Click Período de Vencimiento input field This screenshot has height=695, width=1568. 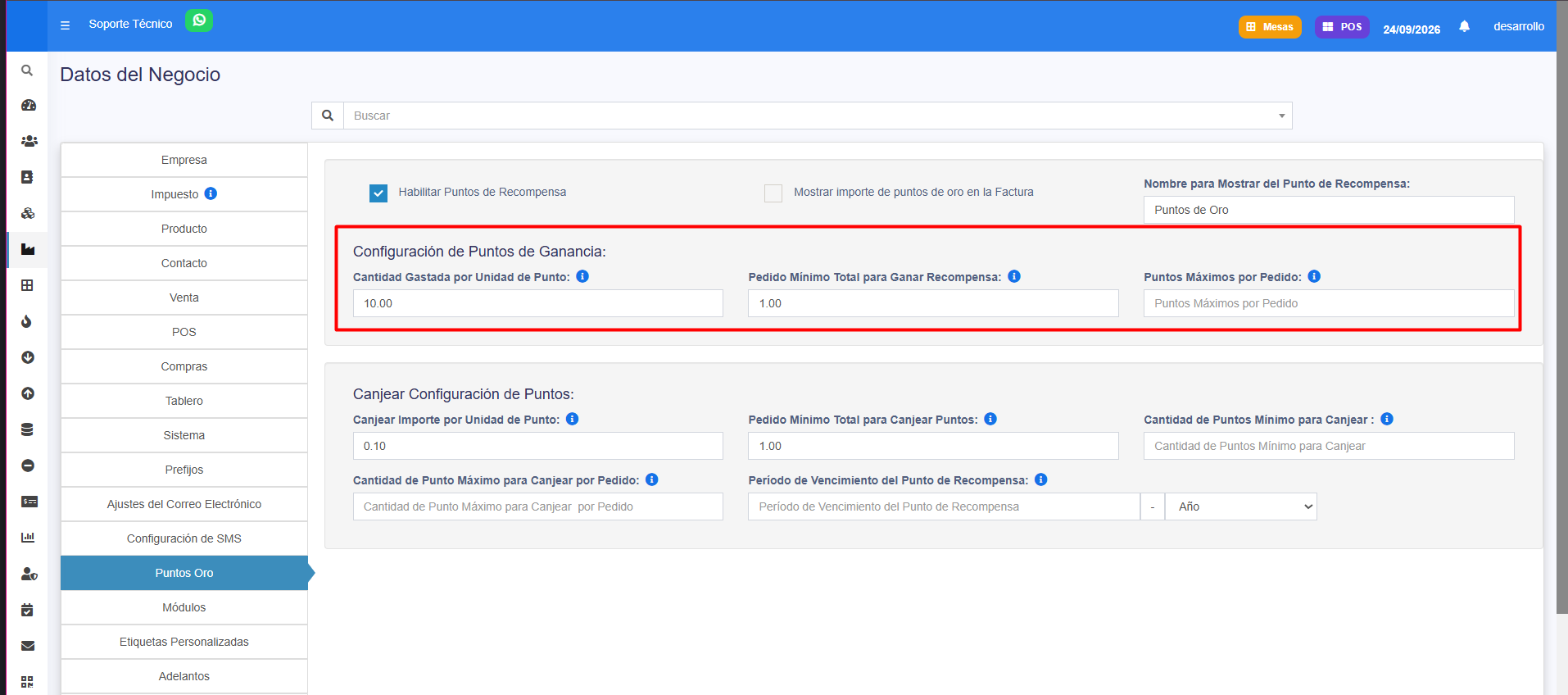(944, 506)
